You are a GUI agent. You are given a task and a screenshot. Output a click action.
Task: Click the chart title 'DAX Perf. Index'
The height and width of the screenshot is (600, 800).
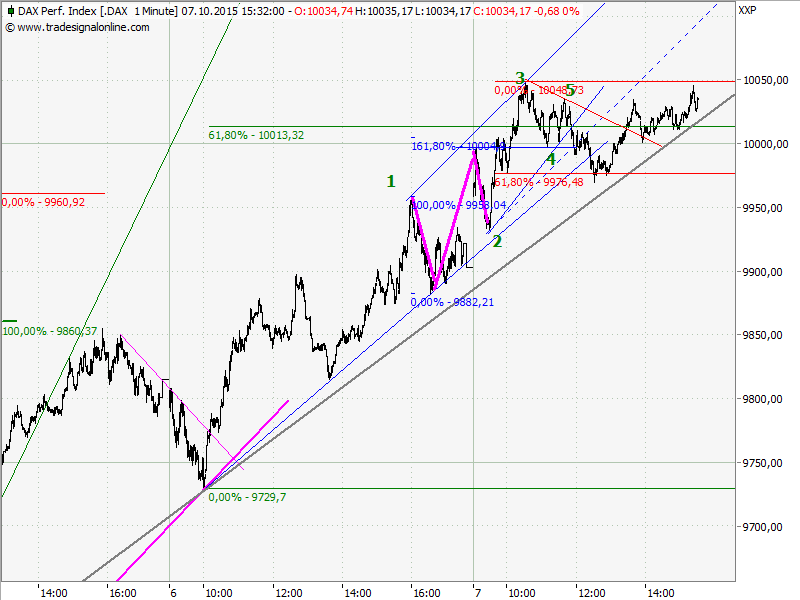click(x=55, y=9)
